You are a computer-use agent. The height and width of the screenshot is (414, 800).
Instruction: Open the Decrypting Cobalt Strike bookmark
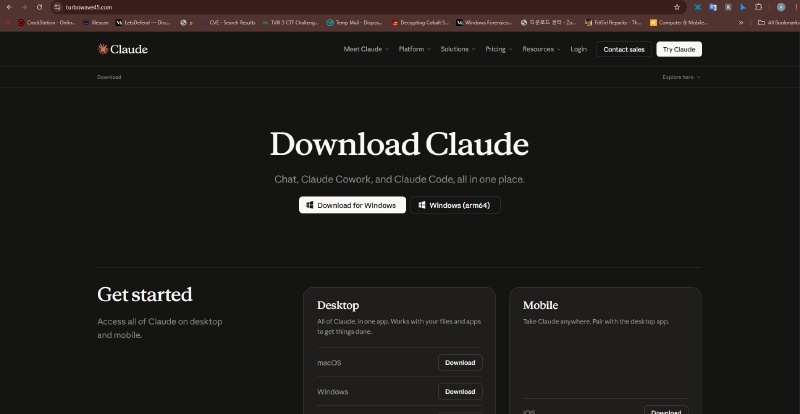pos(420,22)
